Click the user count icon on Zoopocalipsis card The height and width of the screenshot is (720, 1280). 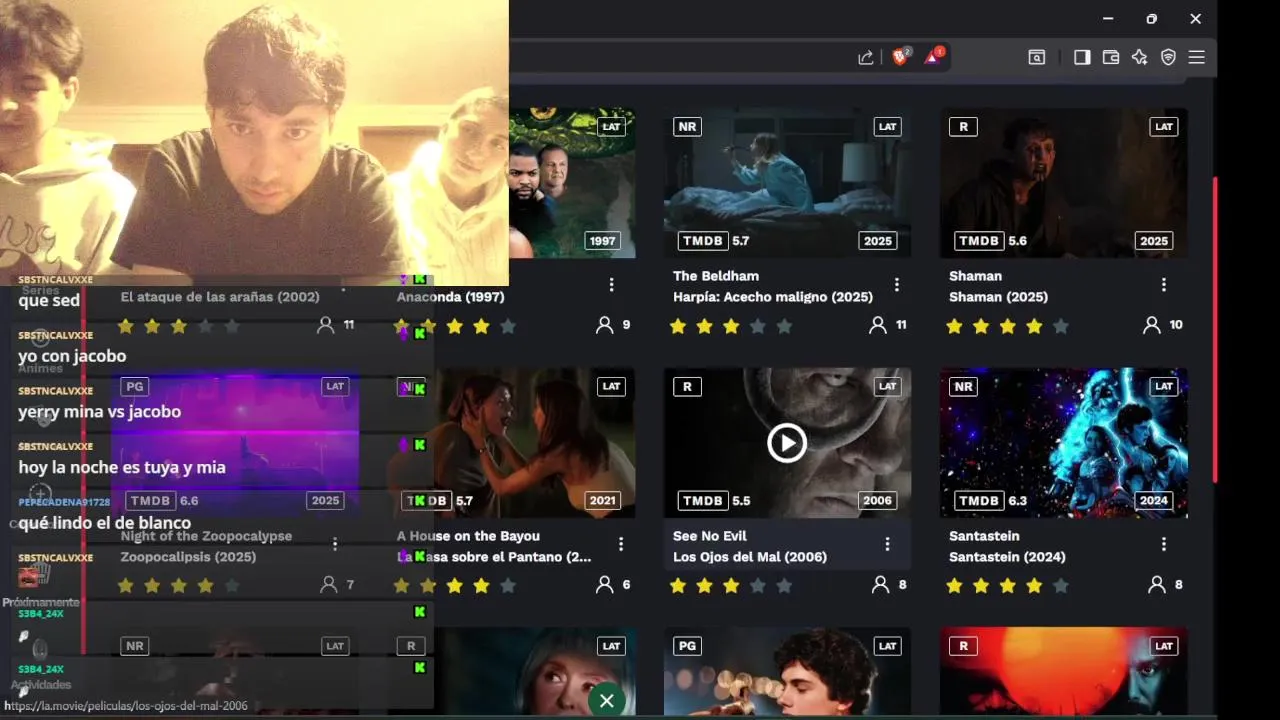328,584
